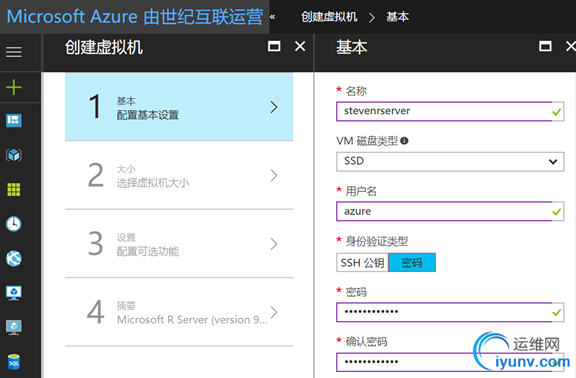Open step 4 摘要 Microsoft R Server
This screenshot has height=378, width=576.
[x=179, y=312]
